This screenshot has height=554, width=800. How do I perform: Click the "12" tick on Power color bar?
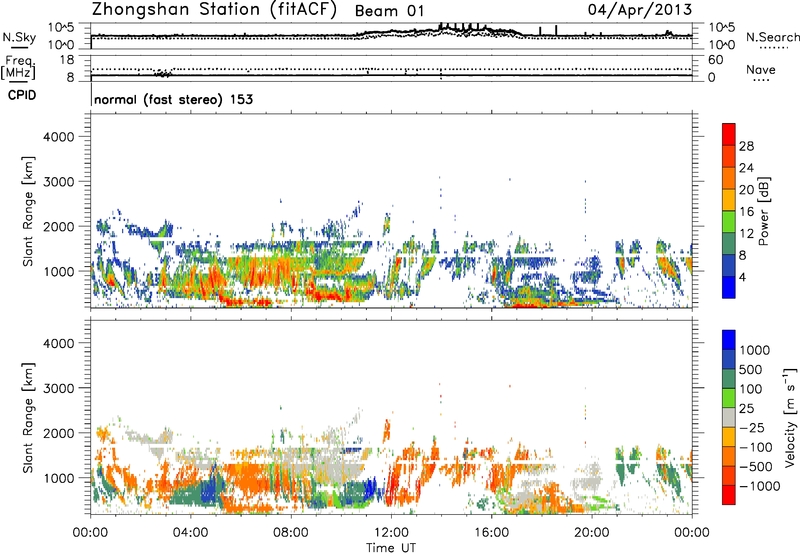[746, 234]
